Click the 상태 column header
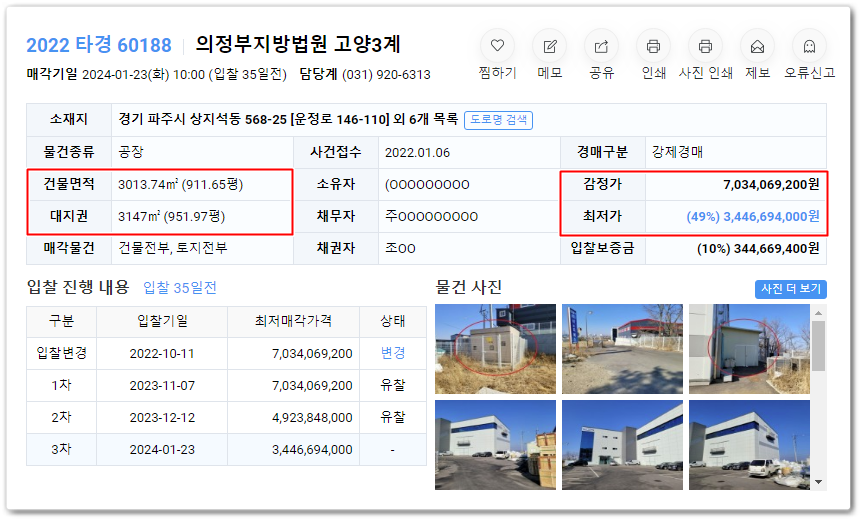Screen dimensions: 863x522 [x=393, y=321]
